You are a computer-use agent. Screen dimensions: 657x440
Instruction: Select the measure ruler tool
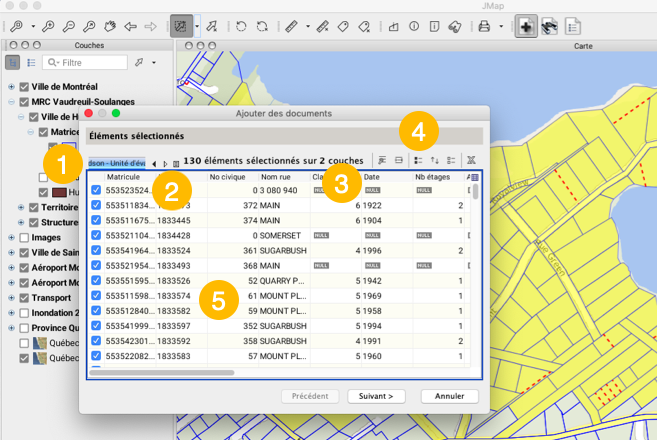(x=291, y=26)
